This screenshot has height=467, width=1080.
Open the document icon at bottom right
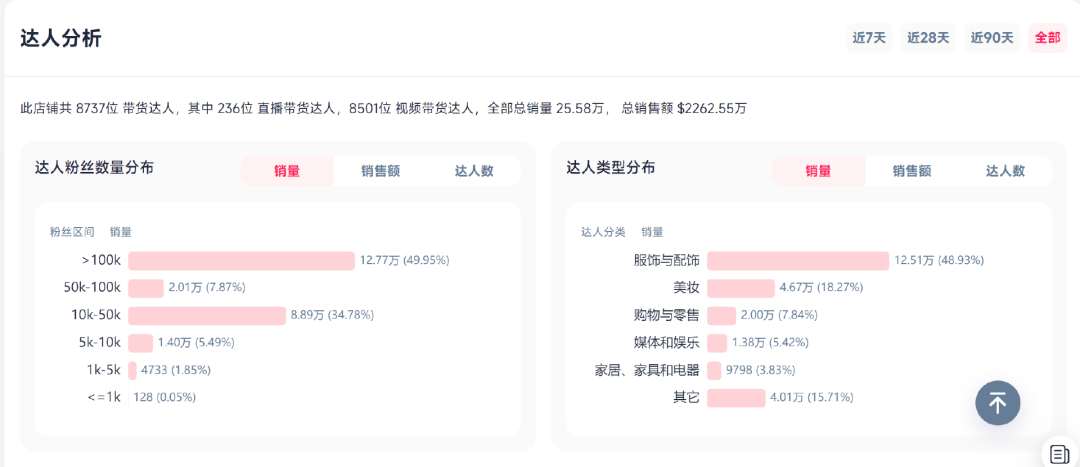click(x=1059, y=454)
